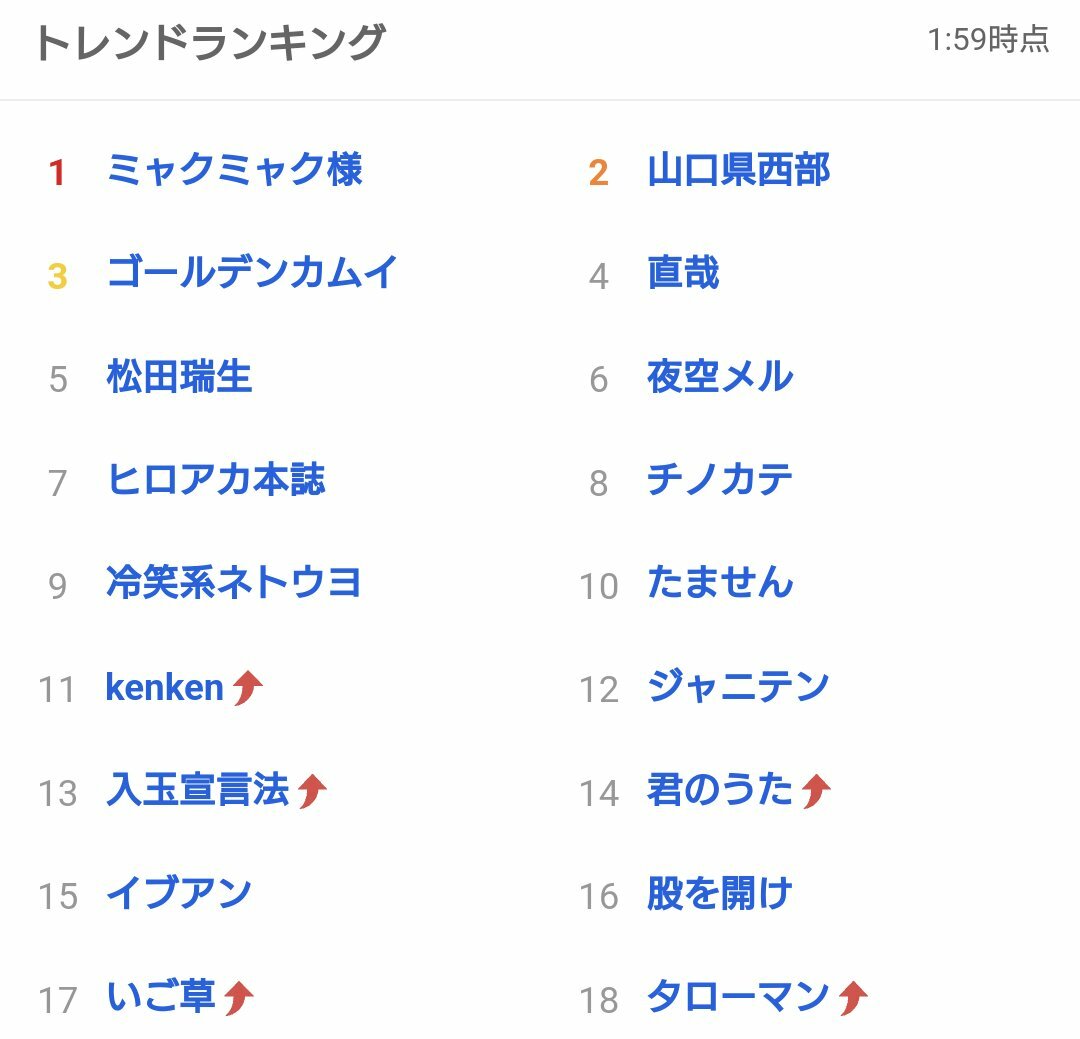Click the ヒロアカ本誌 trend link
Viewport: 1080px width, 1039px height.
point(216,480)
